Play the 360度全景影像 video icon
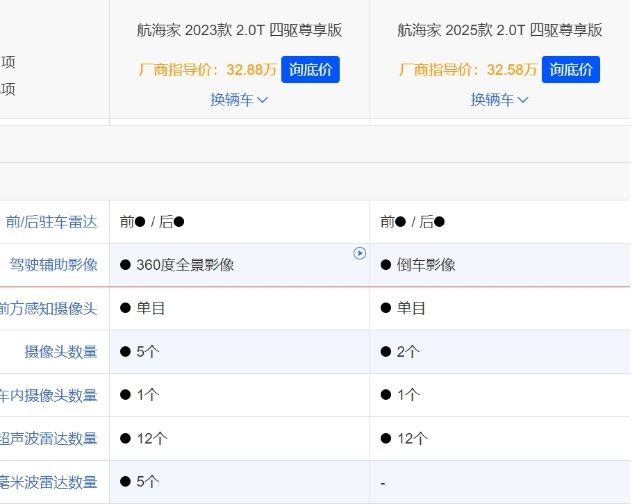Screen dimensions: 632x504 coord(360,253)
